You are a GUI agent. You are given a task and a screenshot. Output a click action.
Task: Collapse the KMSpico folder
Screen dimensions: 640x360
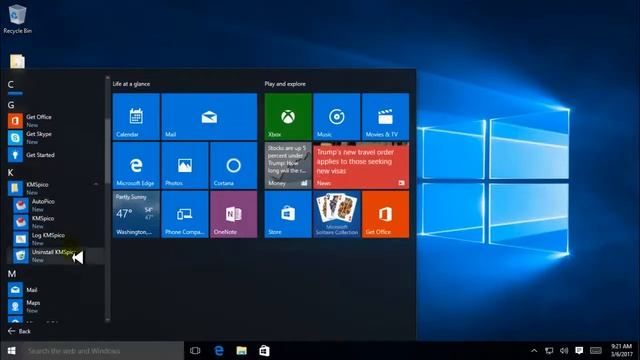[55, 188]
